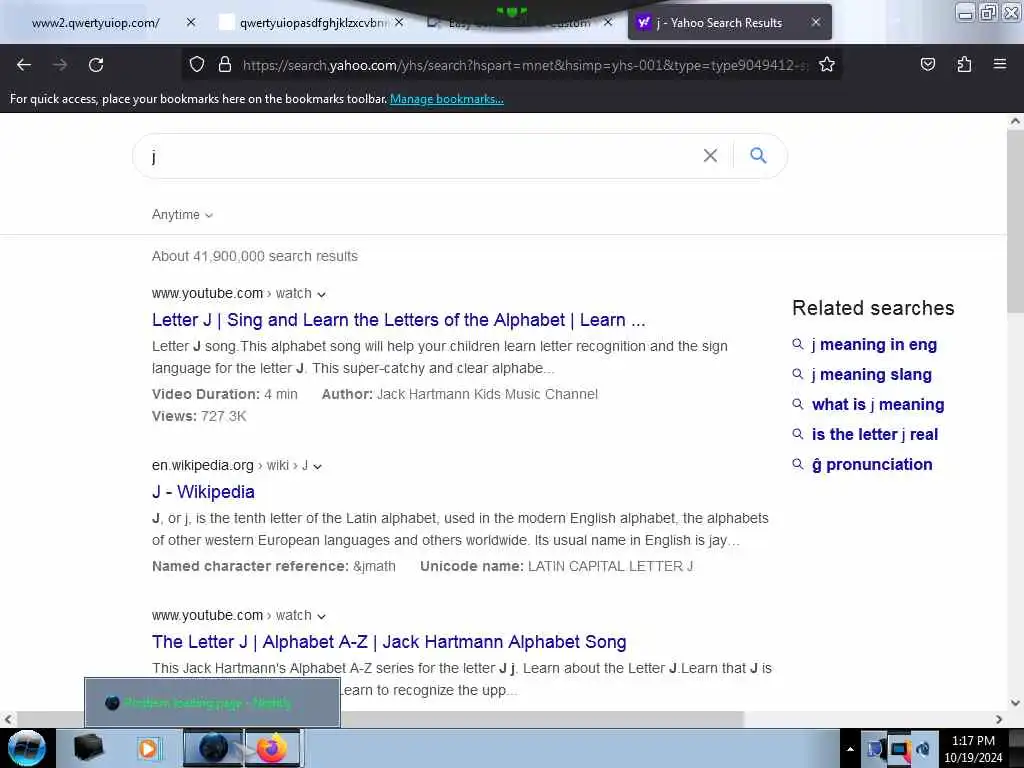Click the volume tray icon
The image size is (1024, 768).
923,749
